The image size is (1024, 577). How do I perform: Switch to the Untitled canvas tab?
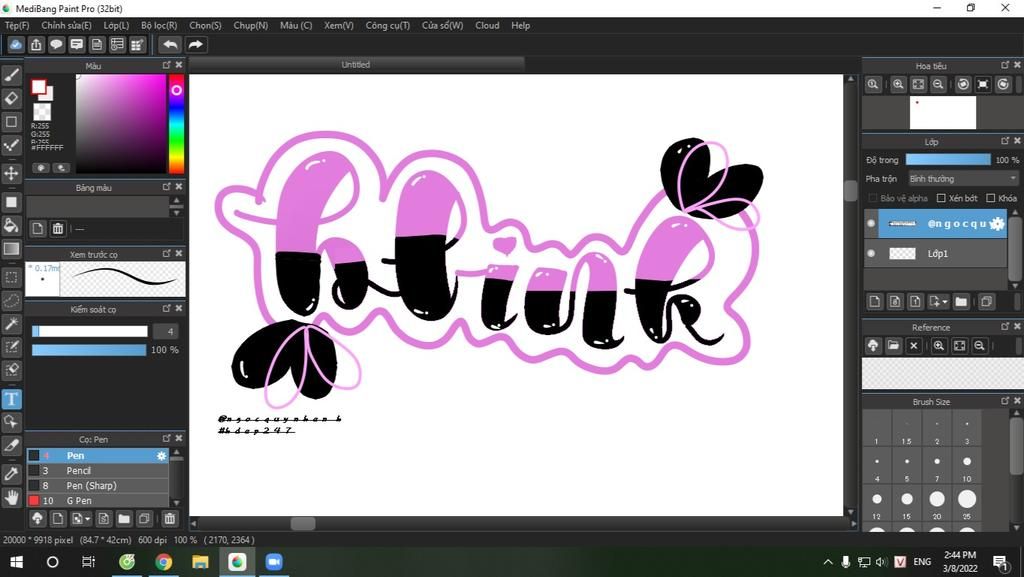click(356, 65)
